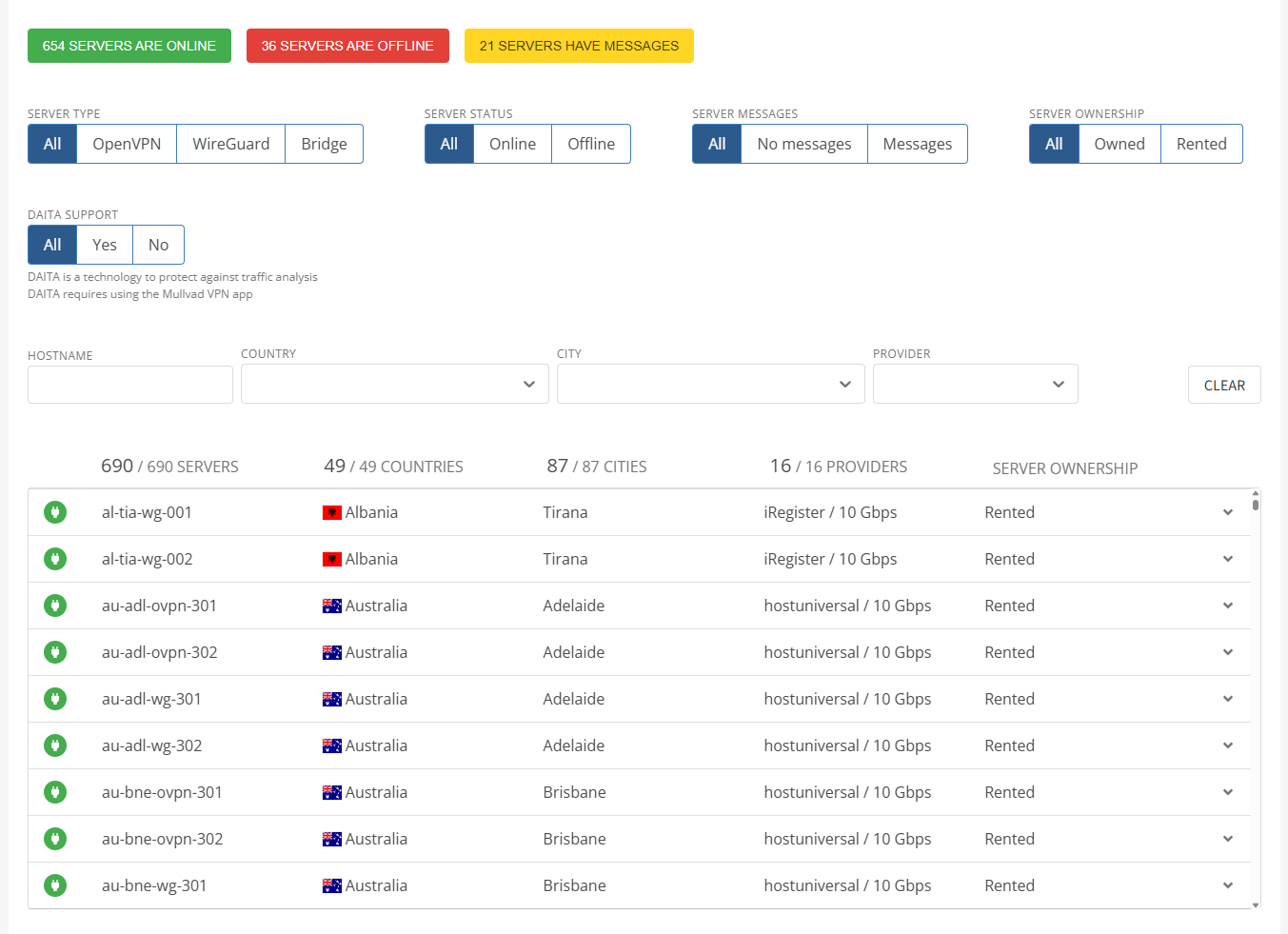Show only Offline servers
Image resolution: width=1288 pixels, height=934 pixels.
(590, 144)
